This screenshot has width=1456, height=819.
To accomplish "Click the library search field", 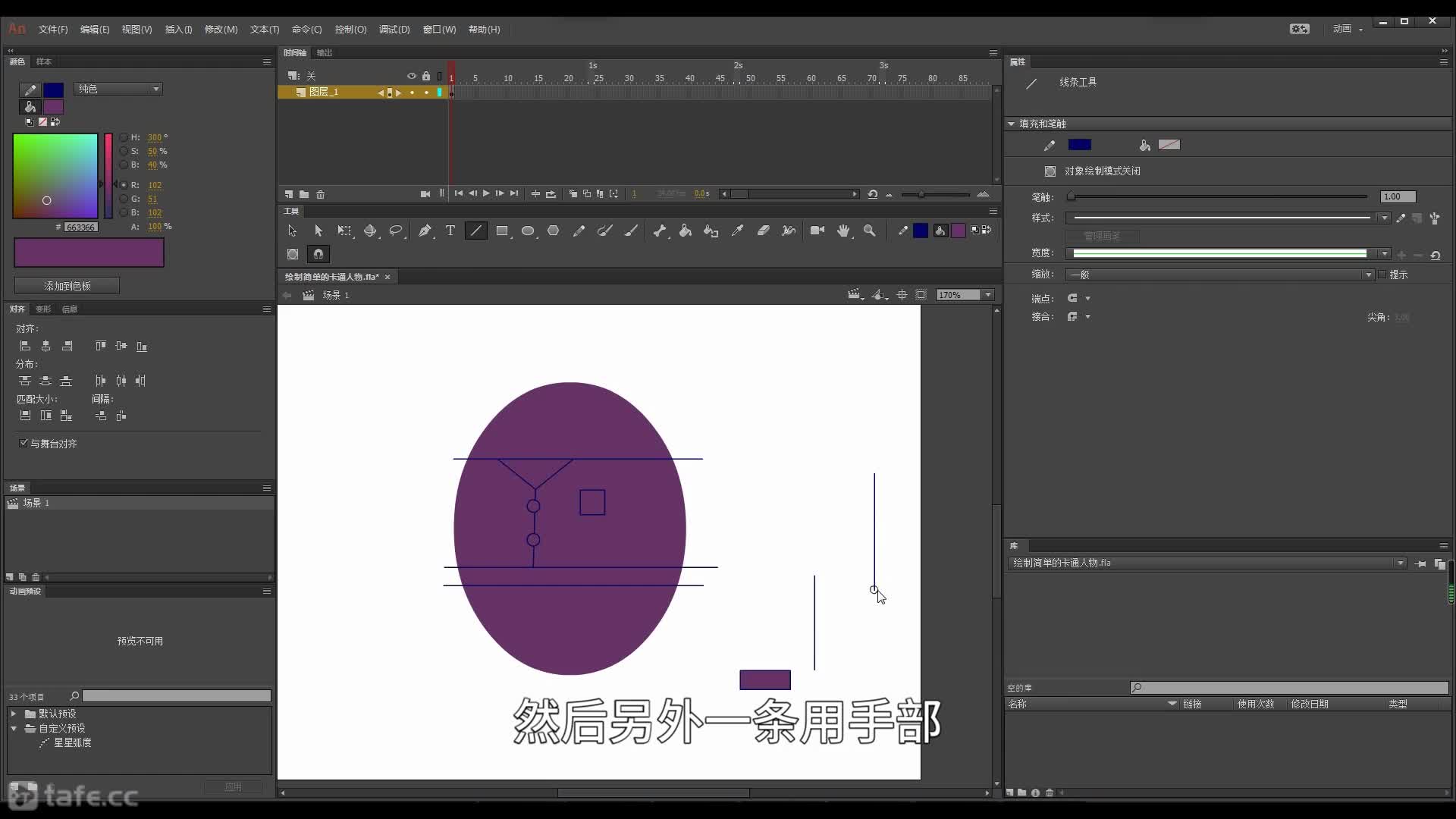I will point(1289,688).
